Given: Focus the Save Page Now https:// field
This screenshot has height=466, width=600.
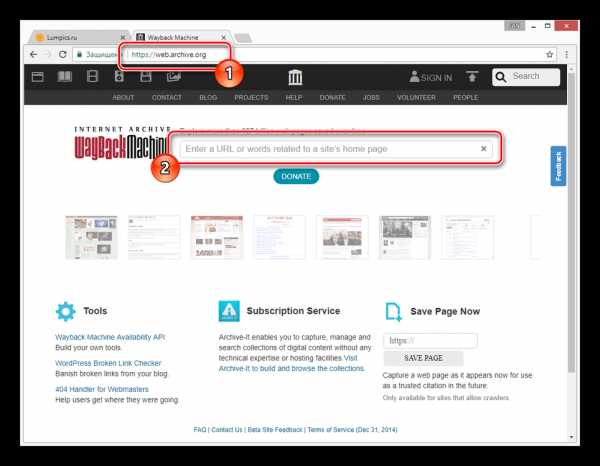Looking at the screenshot, I should pyautogui.click(x=430, y=341).
